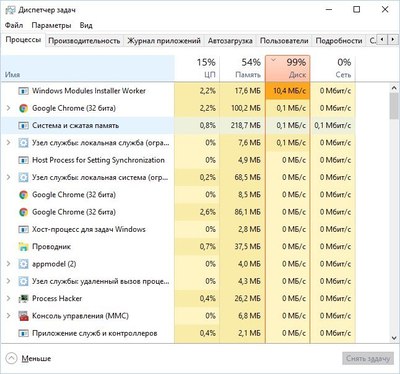Click the Меньше up-arrow circle icon

(11, 359)
